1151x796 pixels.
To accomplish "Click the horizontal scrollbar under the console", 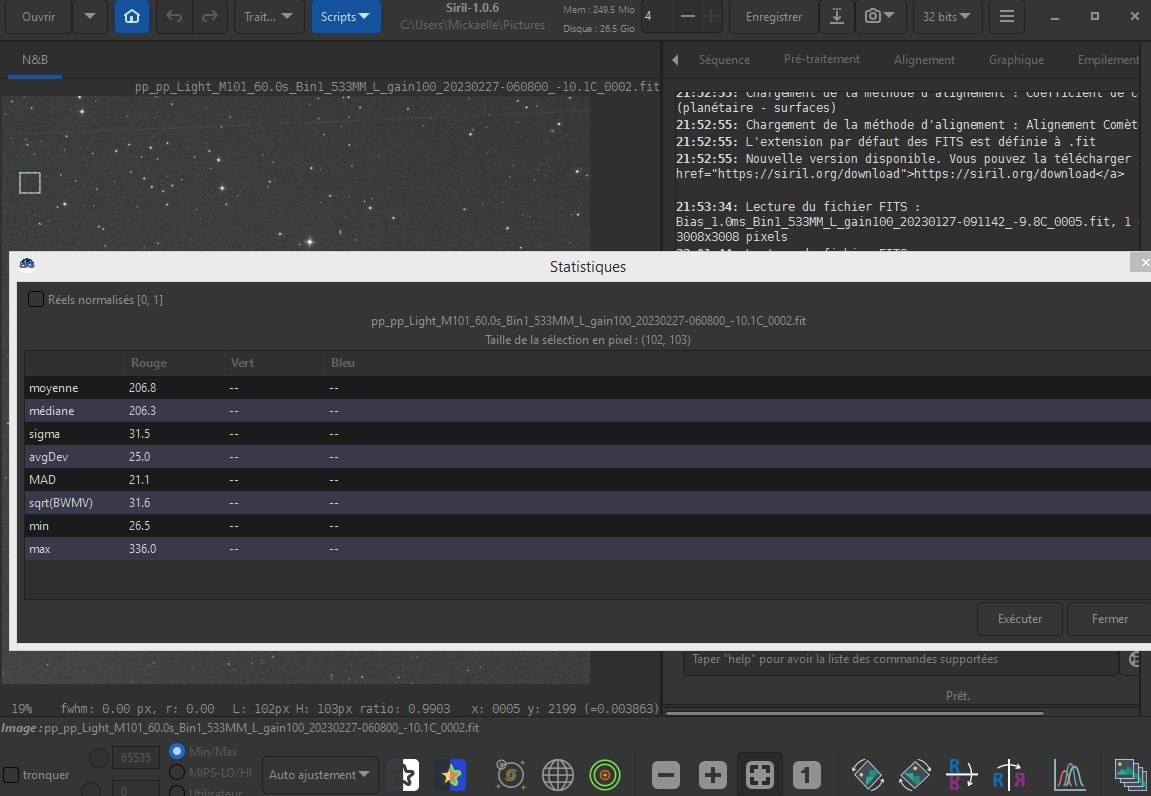I will point(854,712).
